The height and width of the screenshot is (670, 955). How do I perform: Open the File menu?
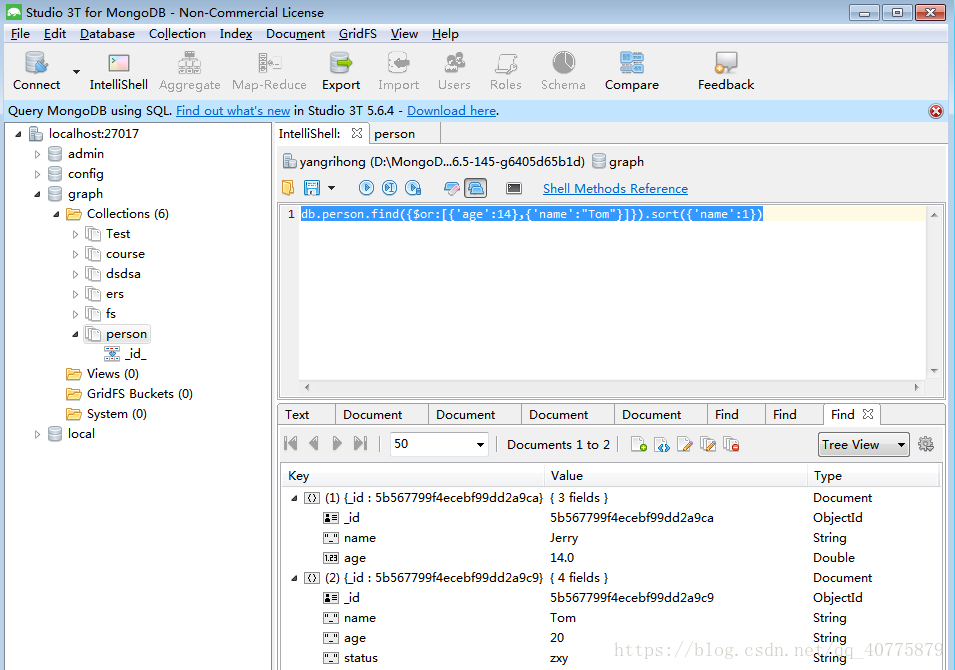20,34
